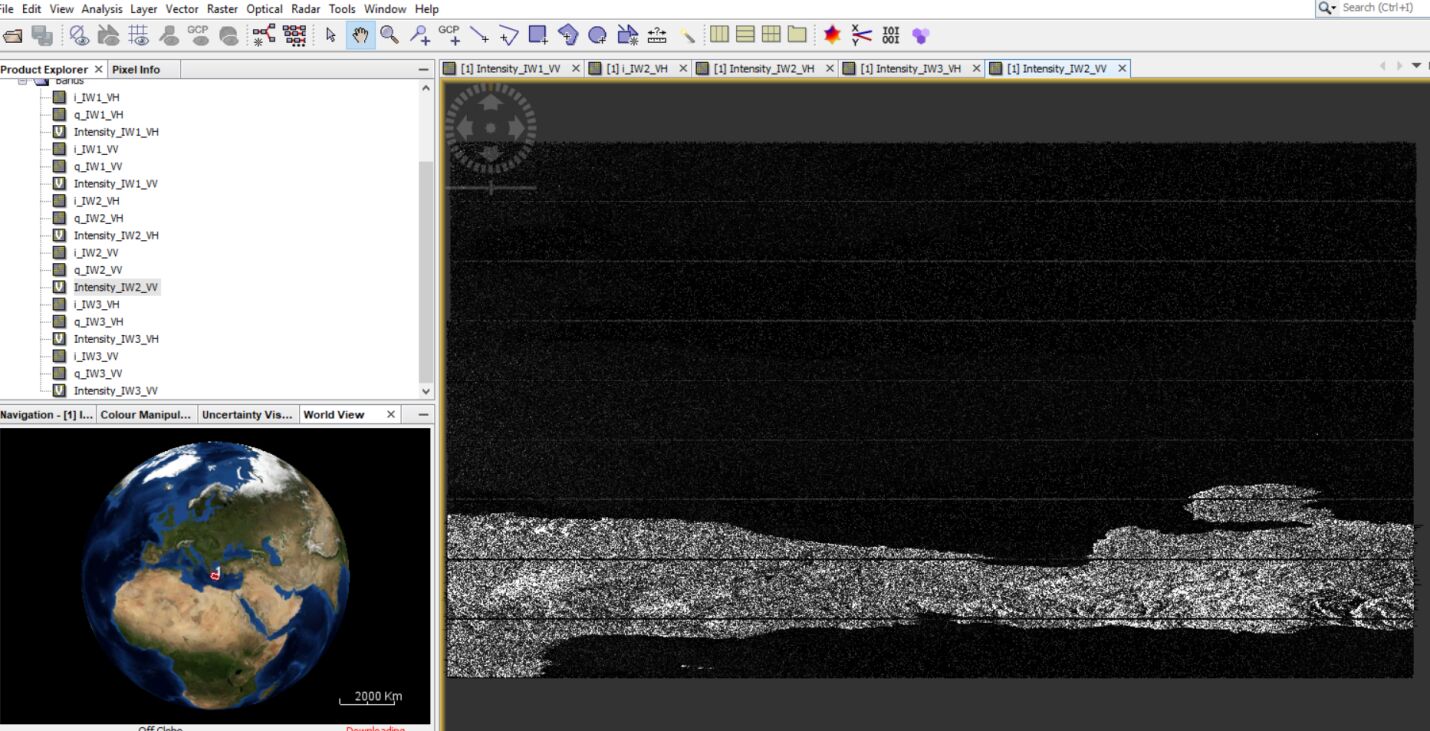Click the Open Product folder icon
Screen dimensions: 1430x731
[x=13, y=36]
